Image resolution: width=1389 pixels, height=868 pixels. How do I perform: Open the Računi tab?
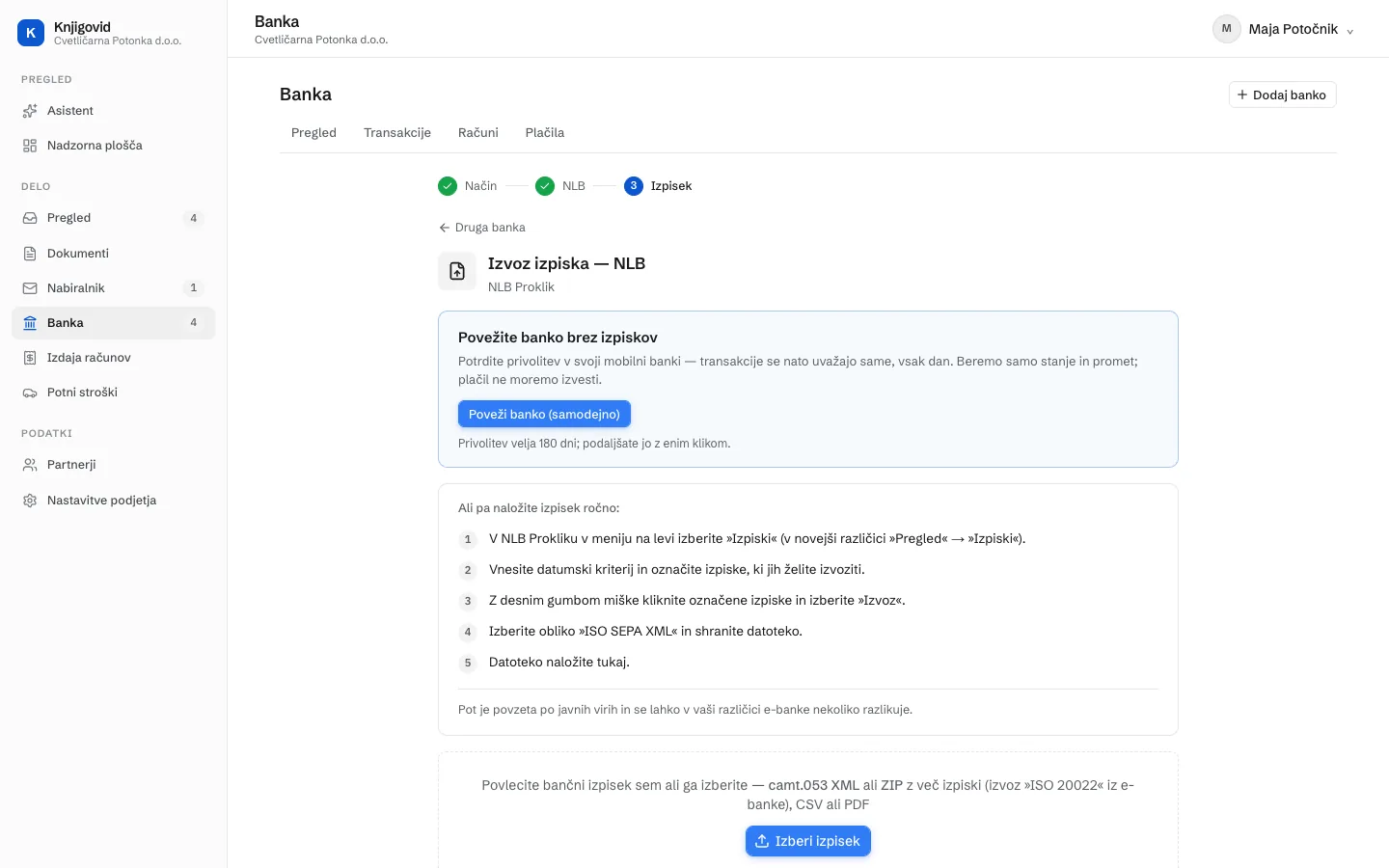click(478, 133)
